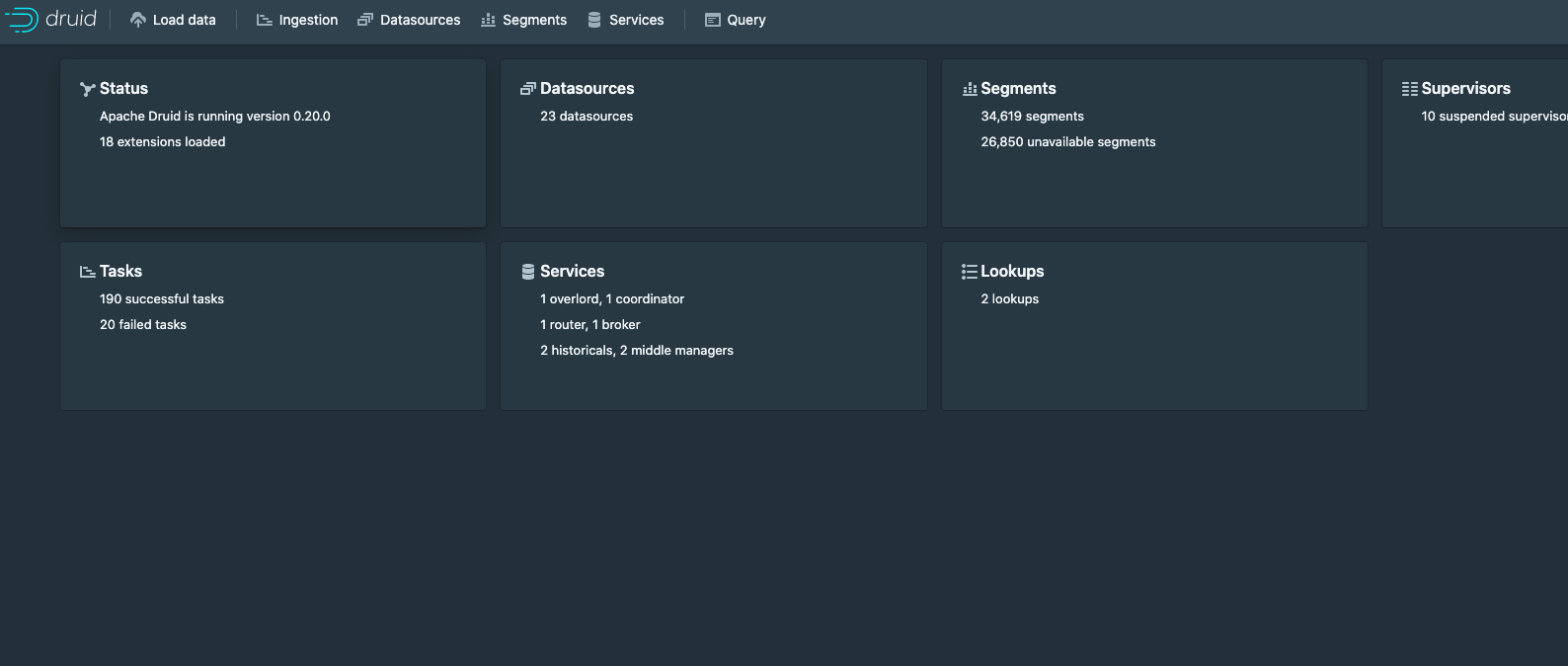Click the Services card database icon
Viewport: 1568px width, 666px height.
[x=528, y=272]
